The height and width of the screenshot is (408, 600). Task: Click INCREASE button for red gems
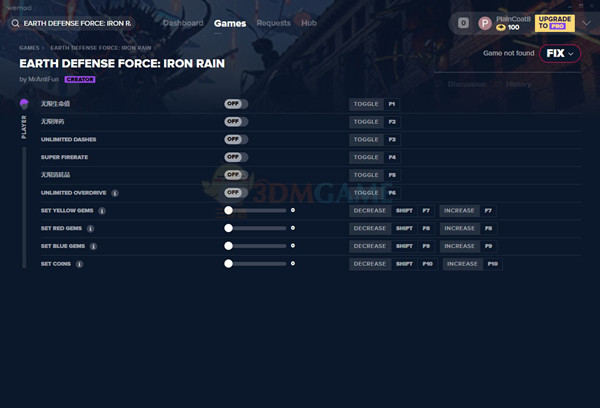(x=459, y=228)
